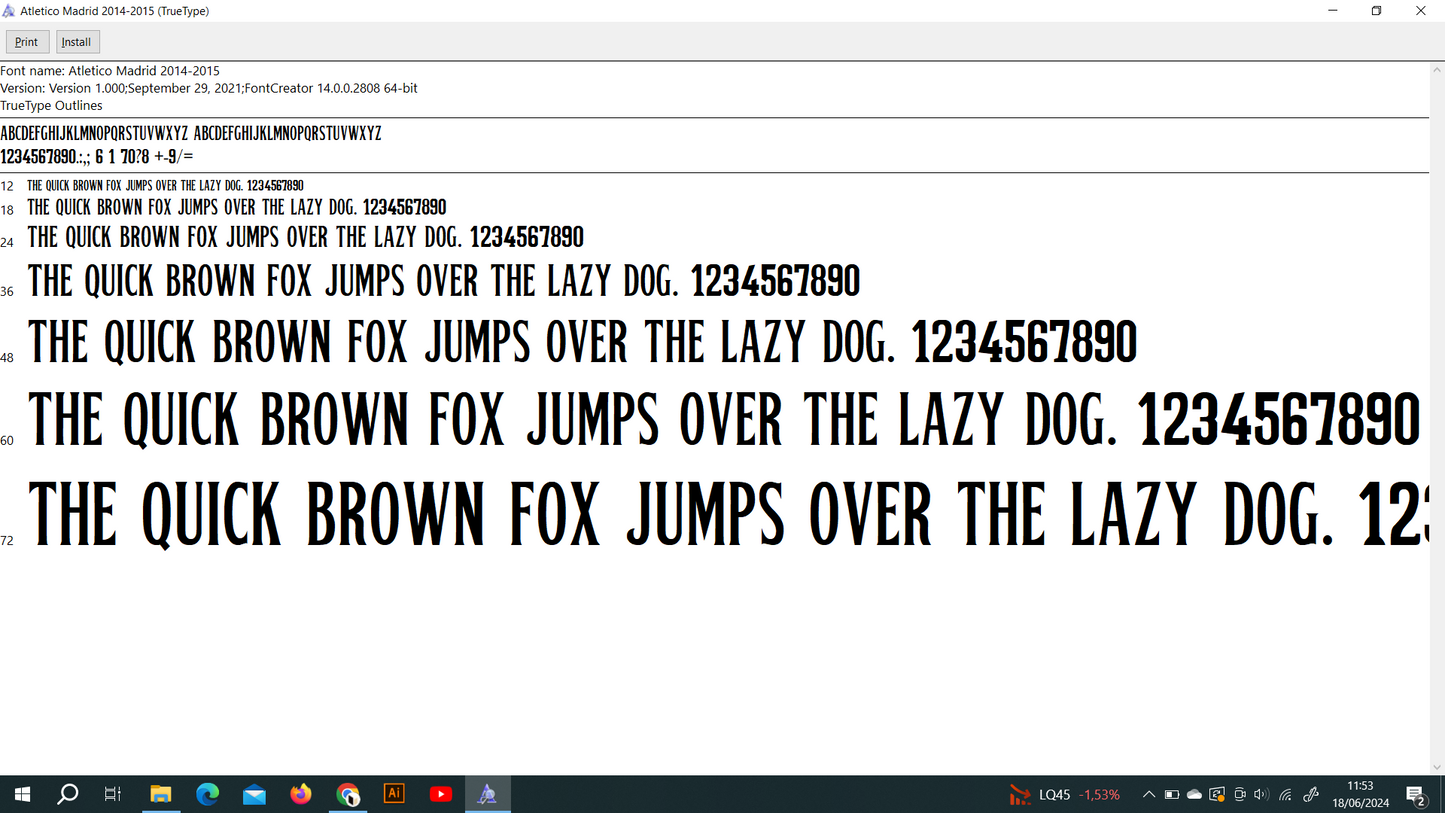The image size is (1445, 813).
Task: Click the Print button
Action: point(27,42)
